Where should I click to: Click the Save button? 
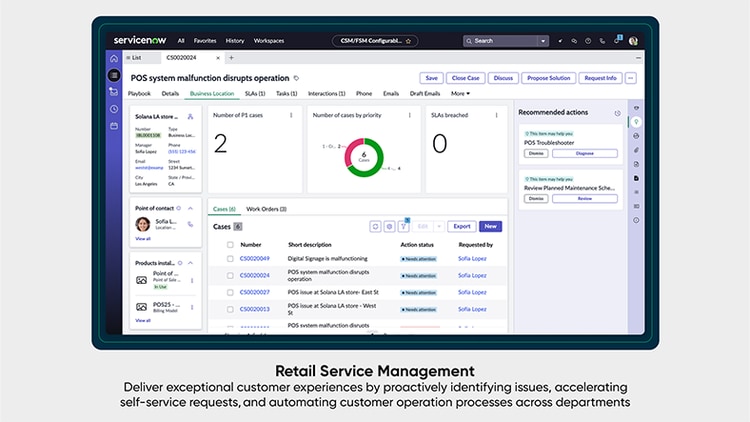click(x=431, y=78)
